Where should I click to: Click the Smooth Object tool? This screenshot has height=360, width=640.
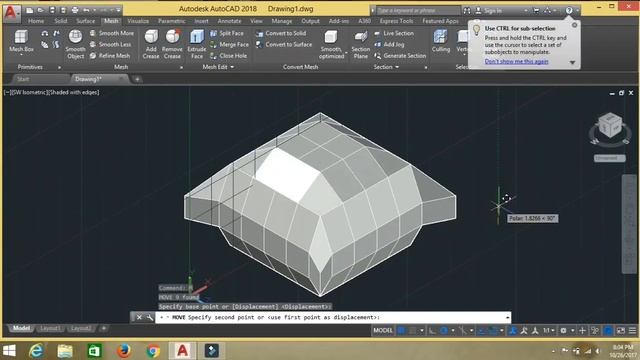point(75,44)
